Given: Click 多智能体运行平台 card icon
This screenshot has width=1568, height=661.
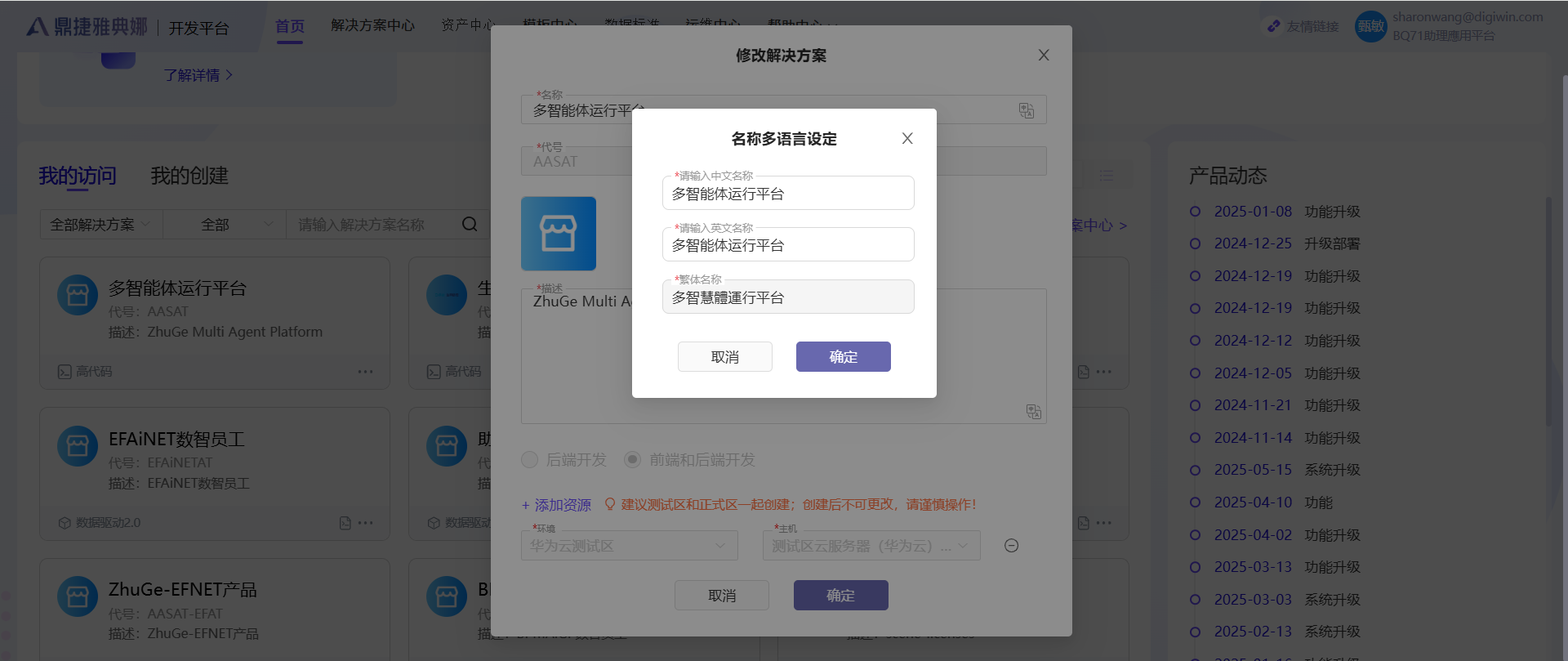Looking at the screenshot, I should pos(78,295).
